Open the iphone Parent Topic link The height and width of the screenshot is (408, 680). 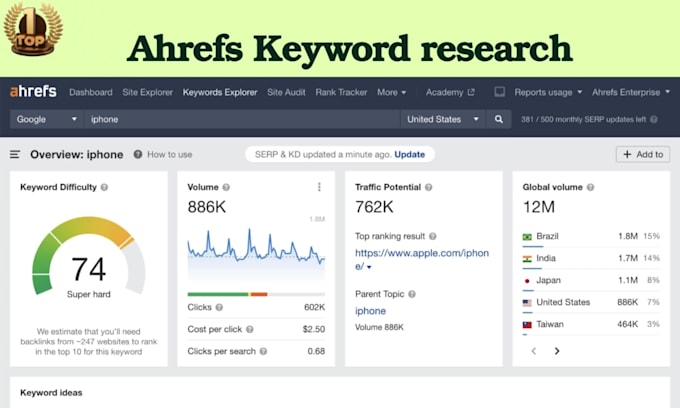click(x=370, y=311)
